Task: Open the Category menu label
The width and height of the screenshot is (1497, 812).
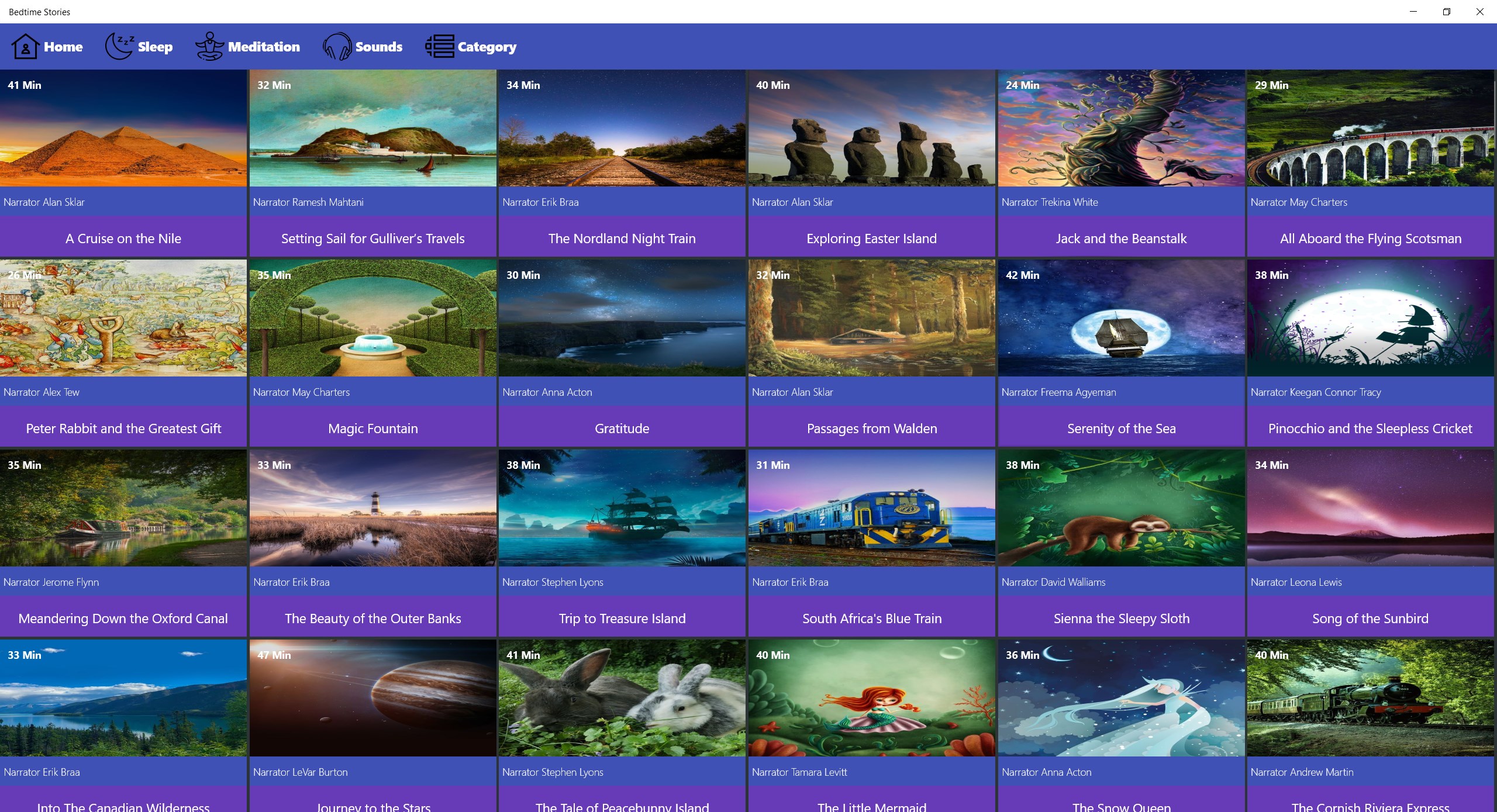Action: point(487,47)
